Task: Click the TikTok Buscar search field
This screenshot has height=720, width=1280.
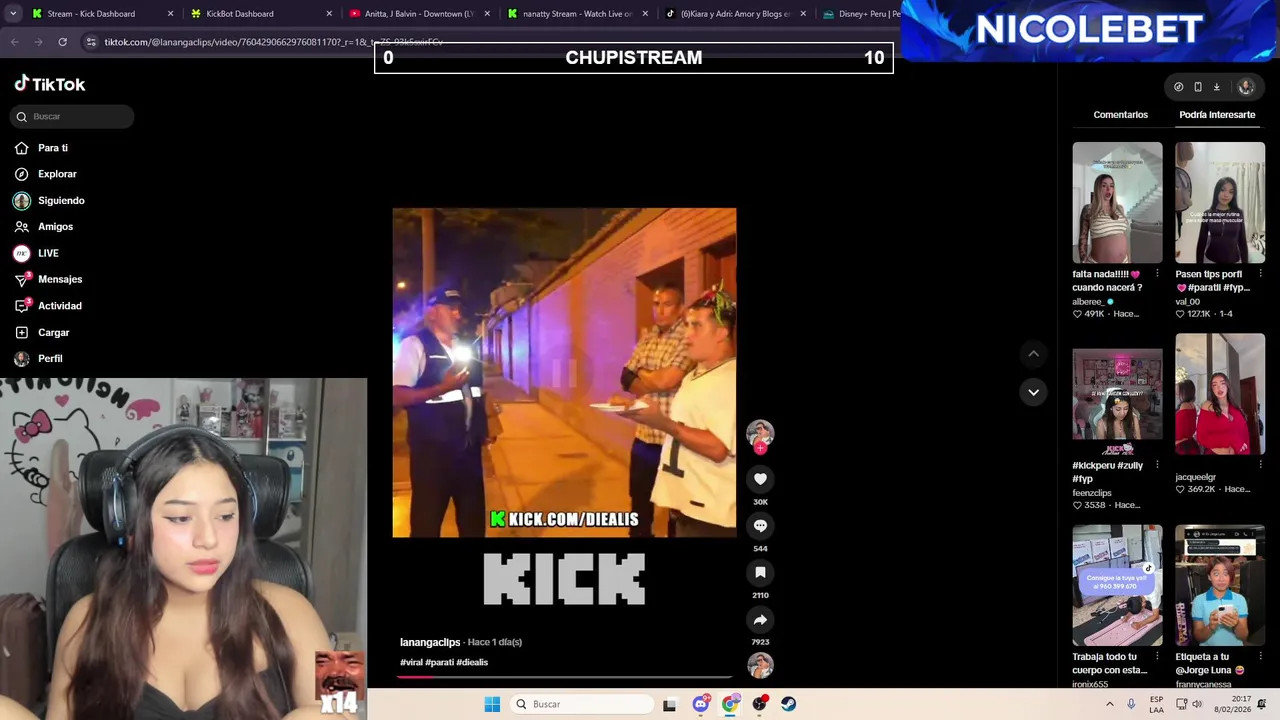Action: (x=72, y=116)
